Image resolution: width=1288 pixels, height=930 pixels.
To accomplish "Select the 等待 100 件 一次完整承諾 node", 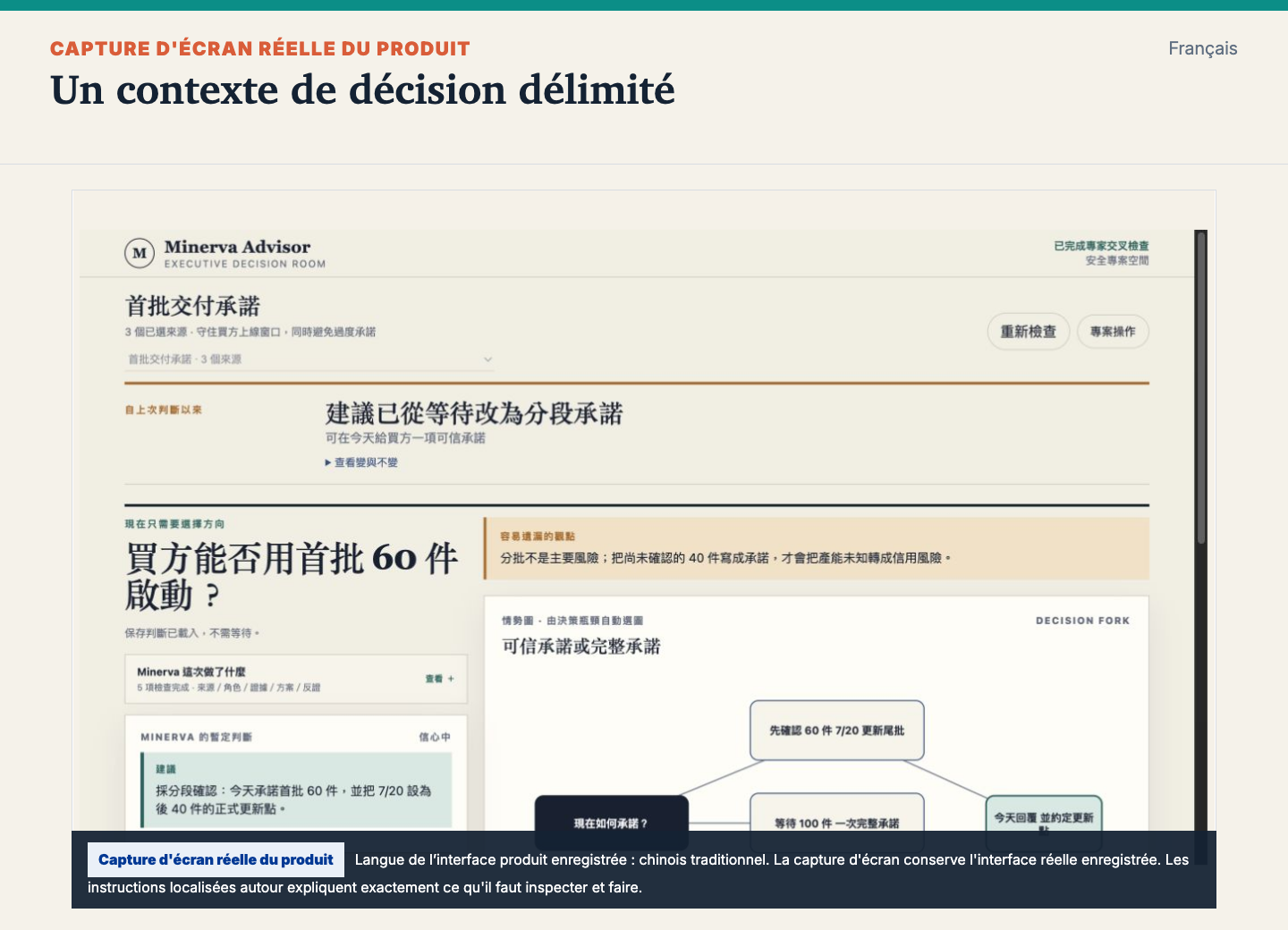I will tap(836, 823).
